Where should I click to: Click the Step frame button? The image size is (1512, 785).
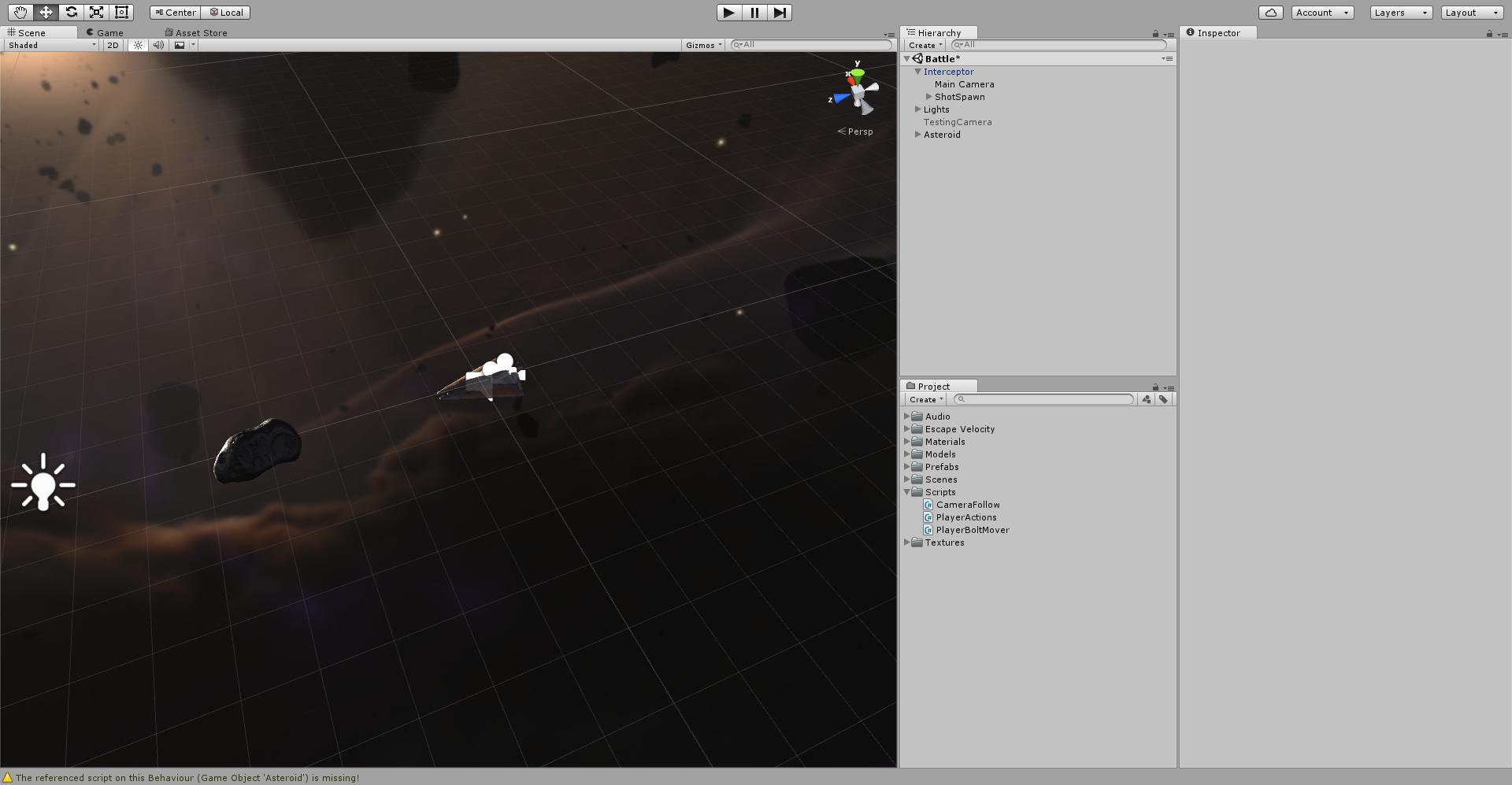[x=780, y=13]
